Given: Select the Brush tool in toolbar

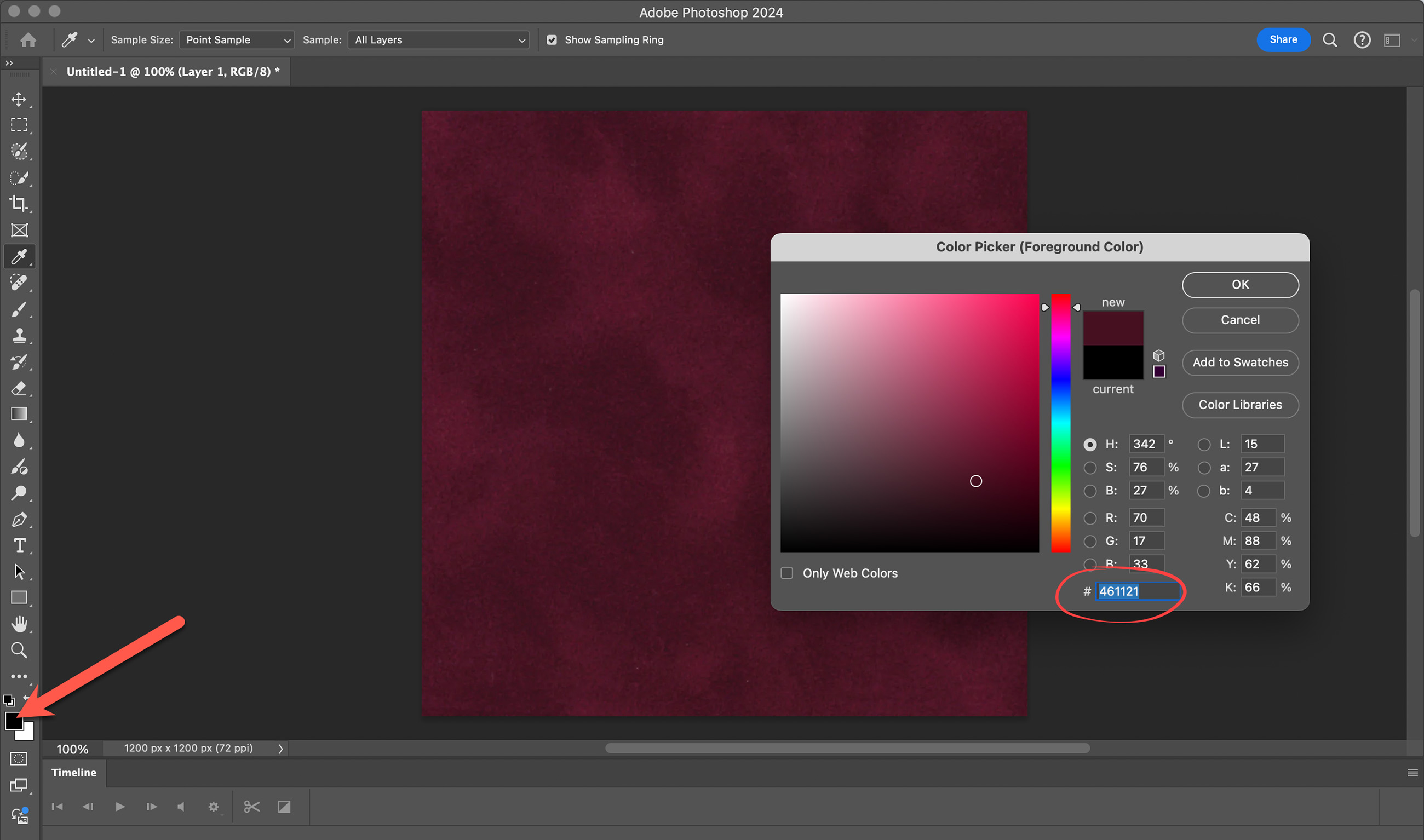Looking at the screenshot, I should pos(19,309).
